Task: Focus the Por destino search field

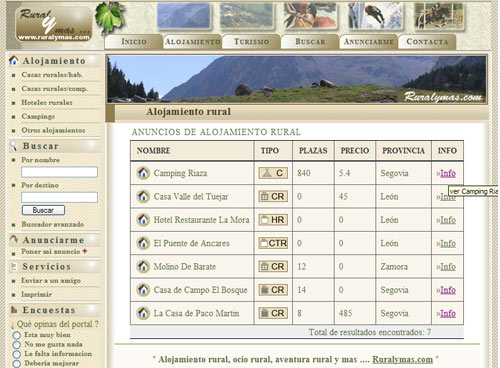Action: (59, 197)
